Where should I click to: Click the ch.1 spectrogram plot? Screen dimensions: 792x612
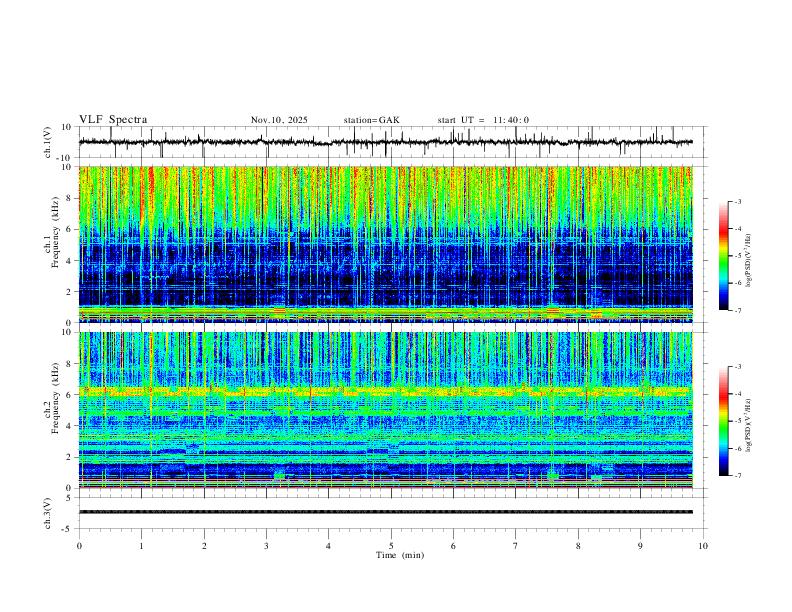(386, 244)
